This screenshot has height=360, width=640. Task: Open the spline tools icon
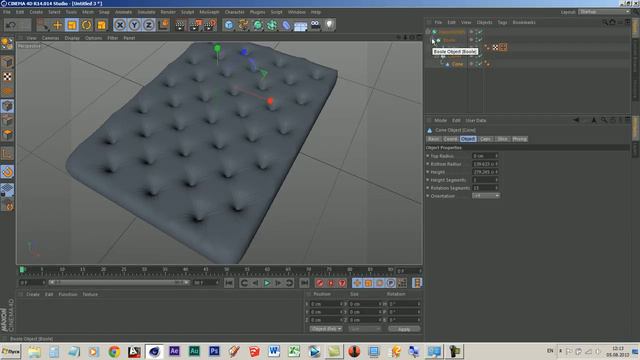(243, 25)
